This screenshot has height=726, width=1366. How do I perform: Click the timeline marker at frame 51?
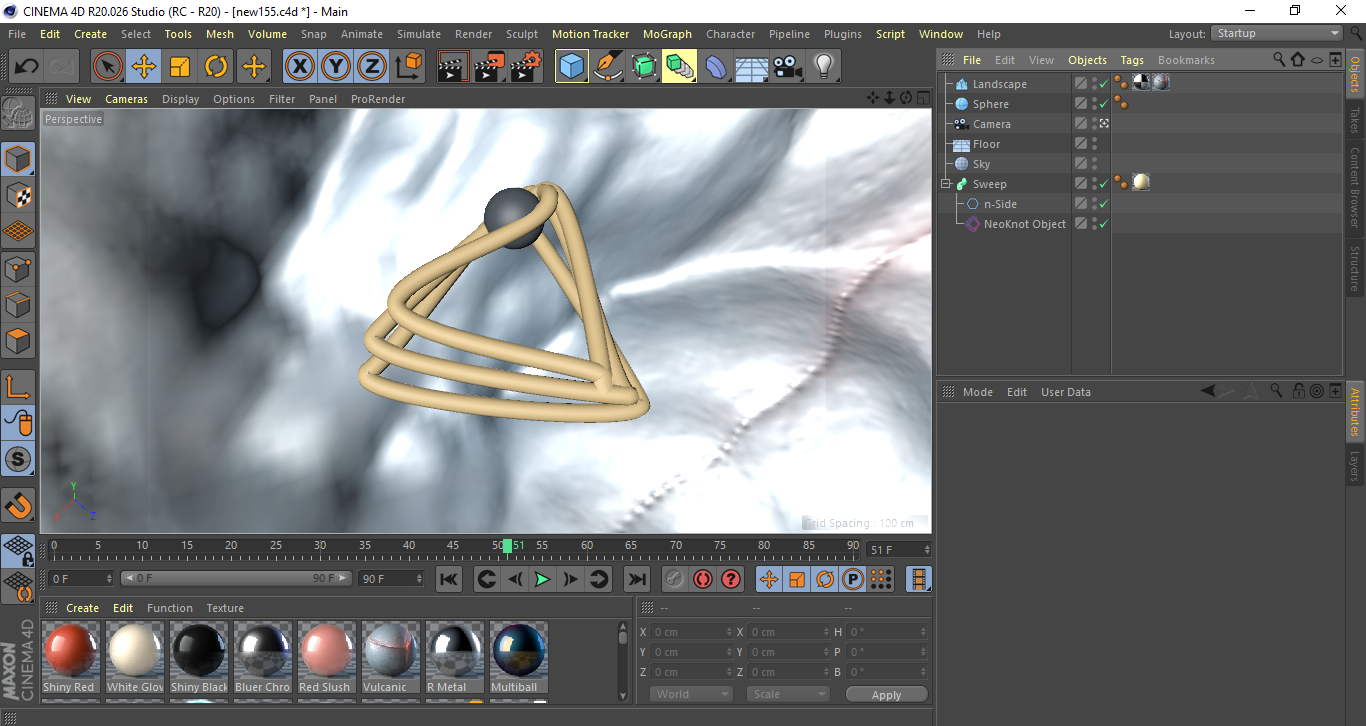click(508, 546)
